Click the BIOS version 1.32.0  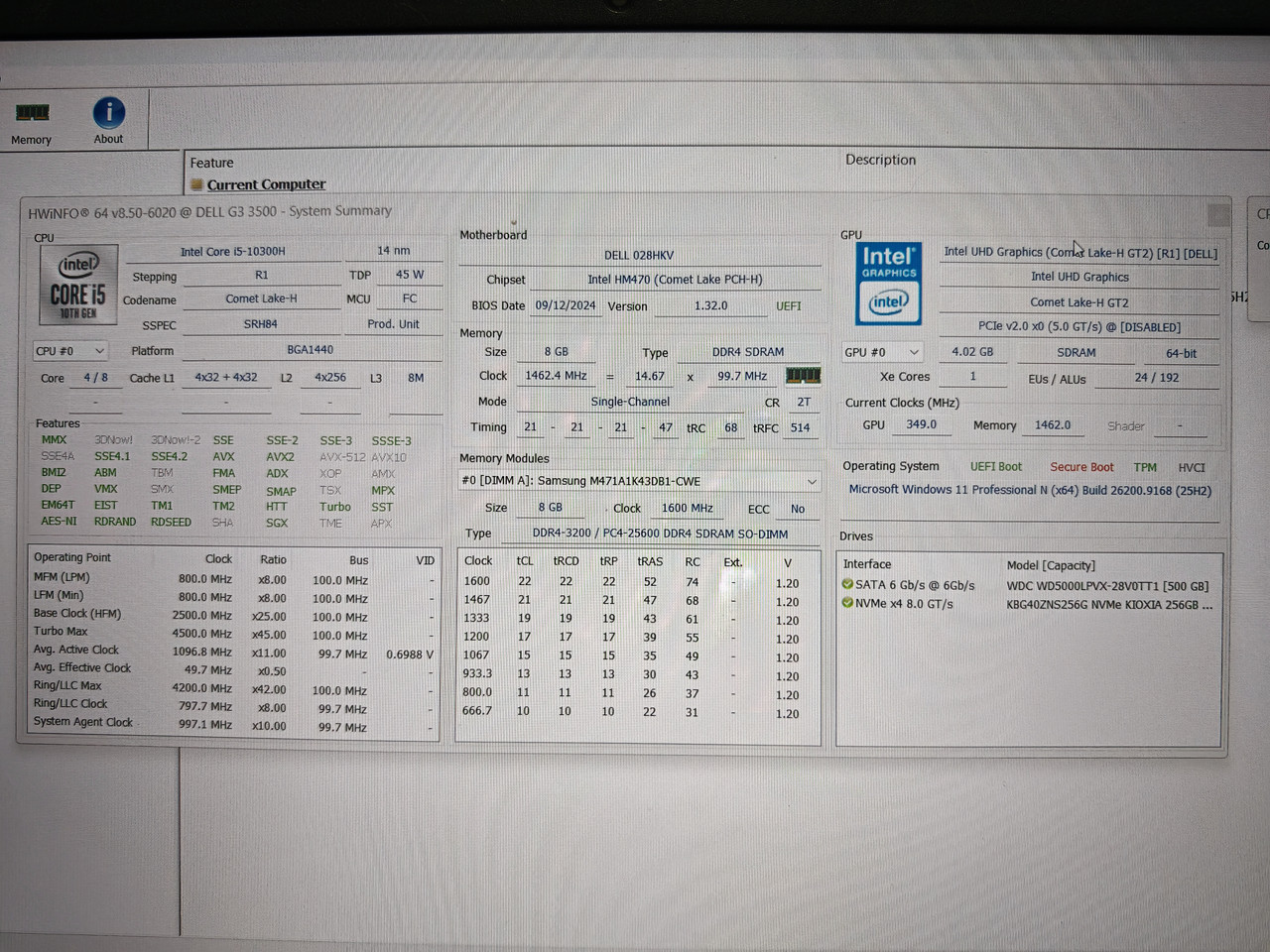710,306
